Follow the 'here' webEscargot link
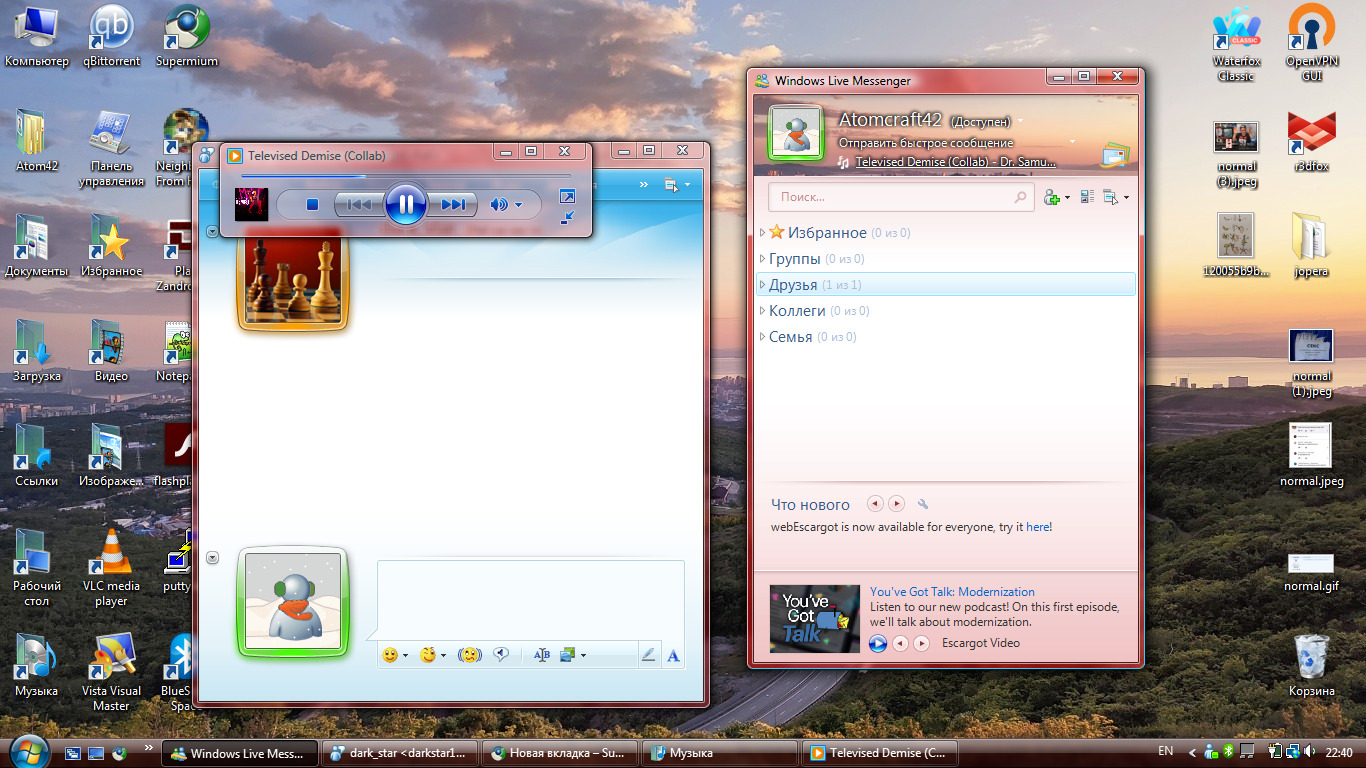 pos(1038,527)
